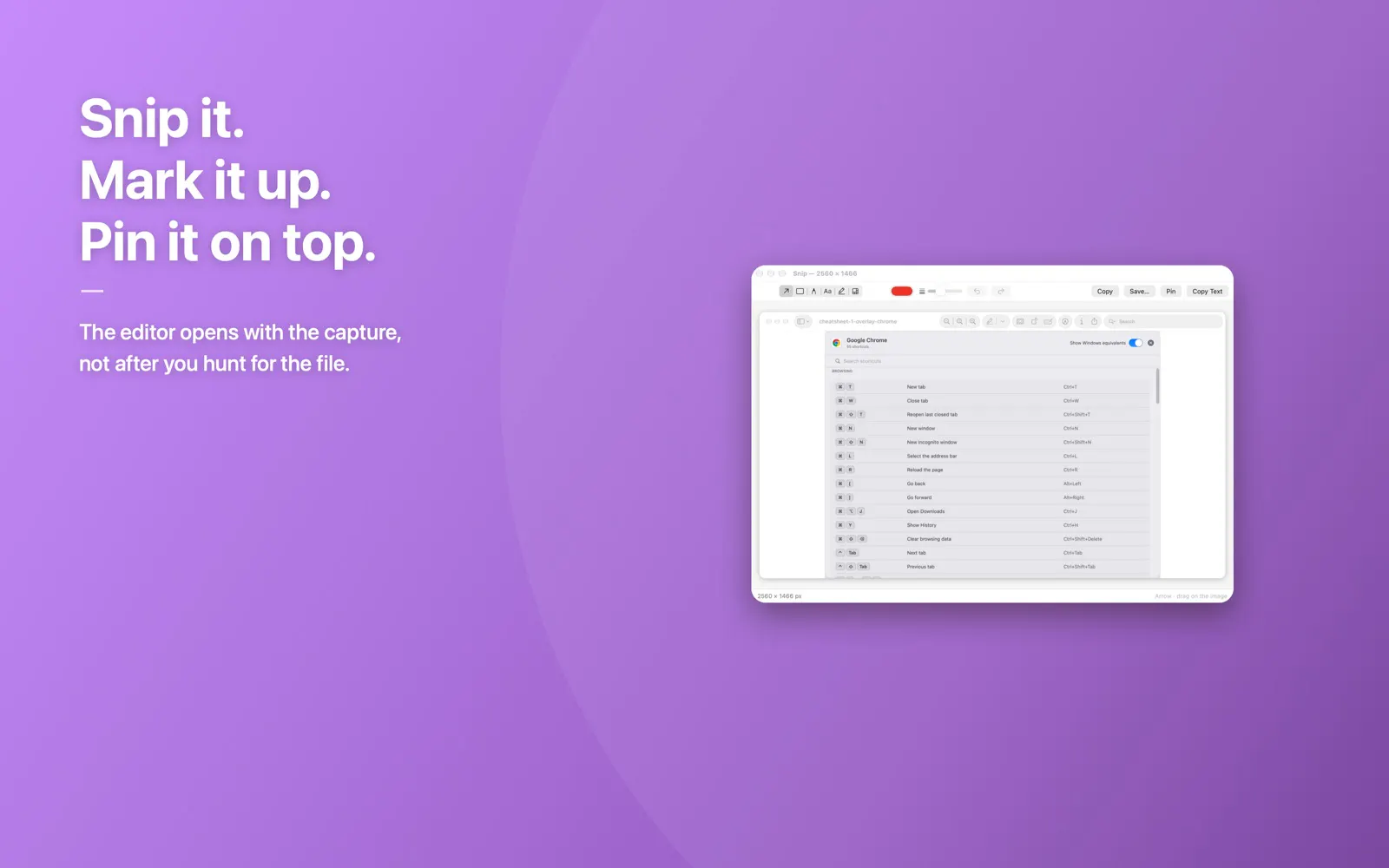Click the zoom out magnifier in Preview
Image resolution: width=1389 pixels, height=868 pixels.
(x=946, y=321)
